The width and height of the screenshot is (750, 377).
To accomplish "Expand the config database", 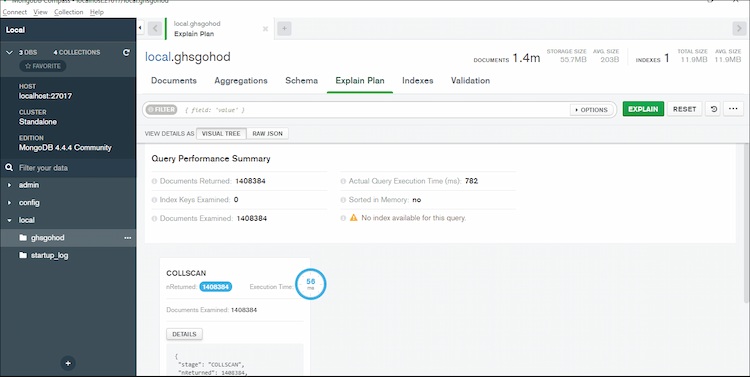I will [10, 203].
